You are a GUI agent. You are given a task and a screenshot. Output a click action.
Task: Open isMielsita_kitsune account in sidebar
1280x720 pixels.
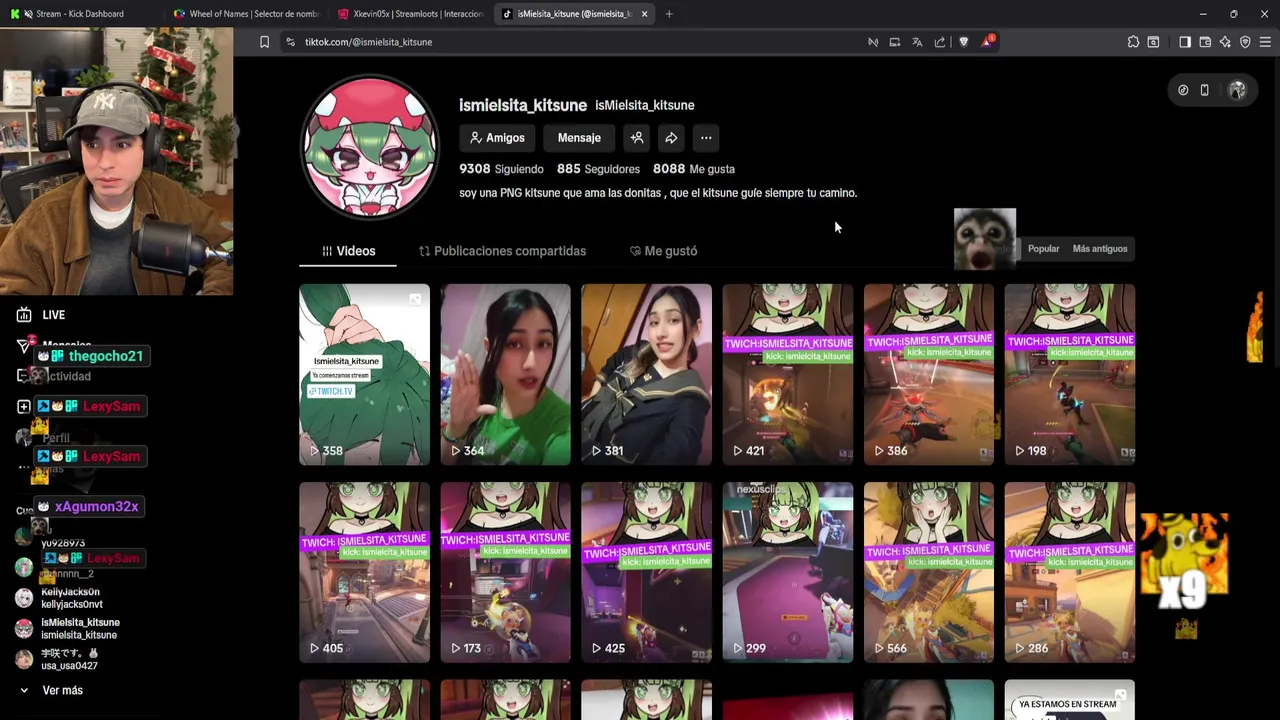point(68,628)
